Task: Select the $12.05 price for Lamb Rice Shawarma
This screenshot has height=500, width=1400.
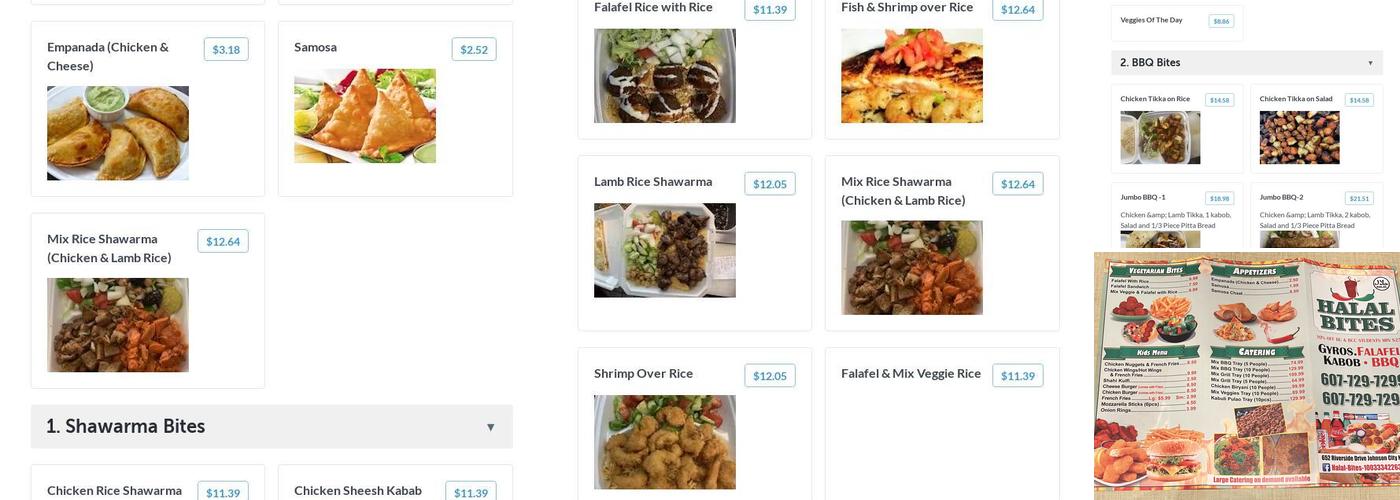Action: 770,184
